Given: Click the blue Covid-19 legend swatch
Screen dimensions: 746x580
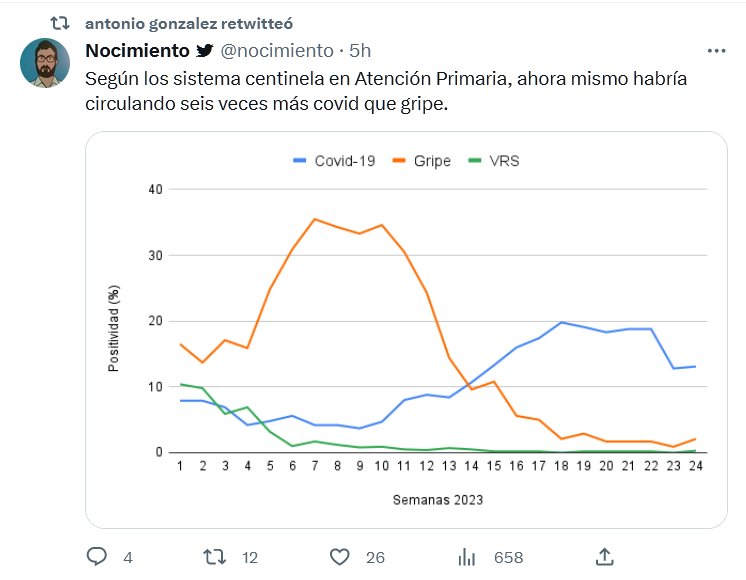Looking at the screenshot, I should tap(300, 161).
